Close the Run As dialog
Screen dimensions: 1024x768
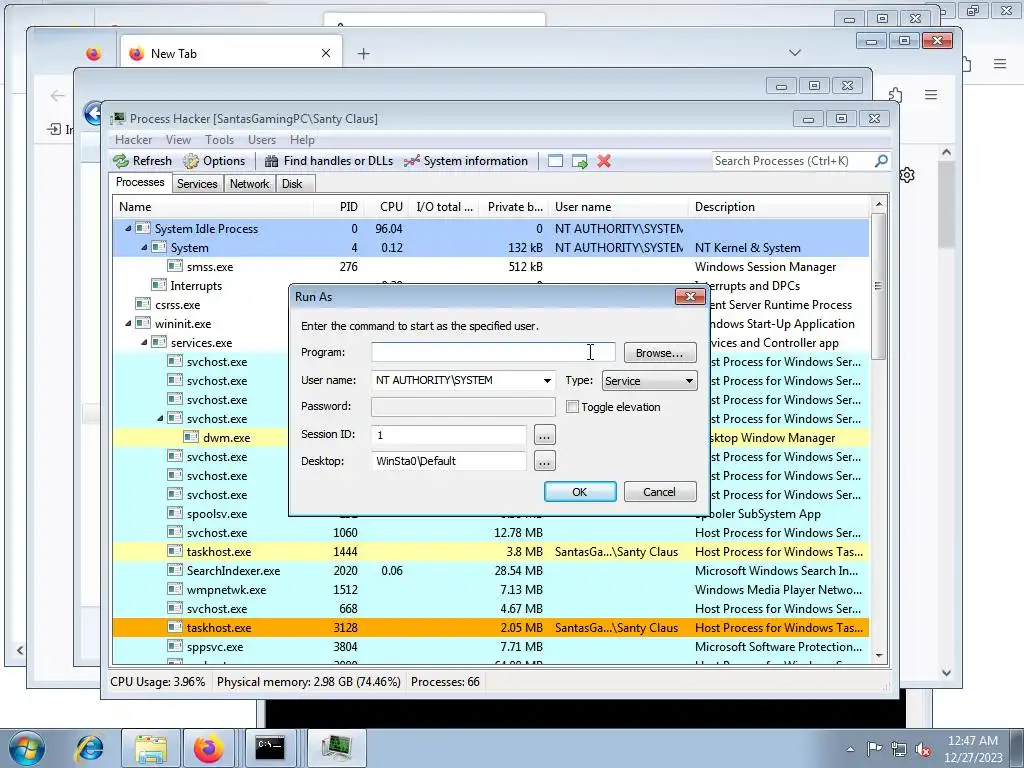pyautogui.click(x=690, y=296)
